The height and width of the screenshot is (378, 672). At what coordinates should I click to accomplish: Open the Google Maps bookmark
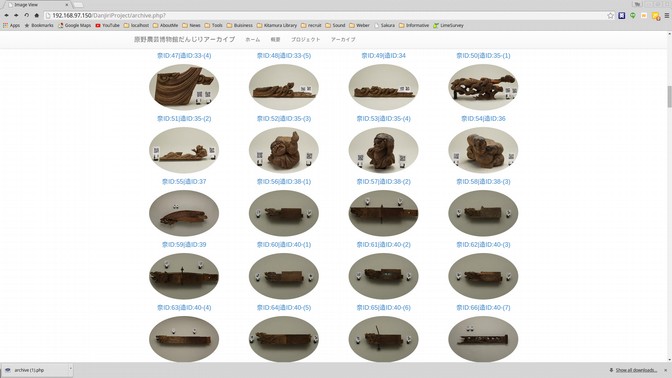tap(75, 25)
